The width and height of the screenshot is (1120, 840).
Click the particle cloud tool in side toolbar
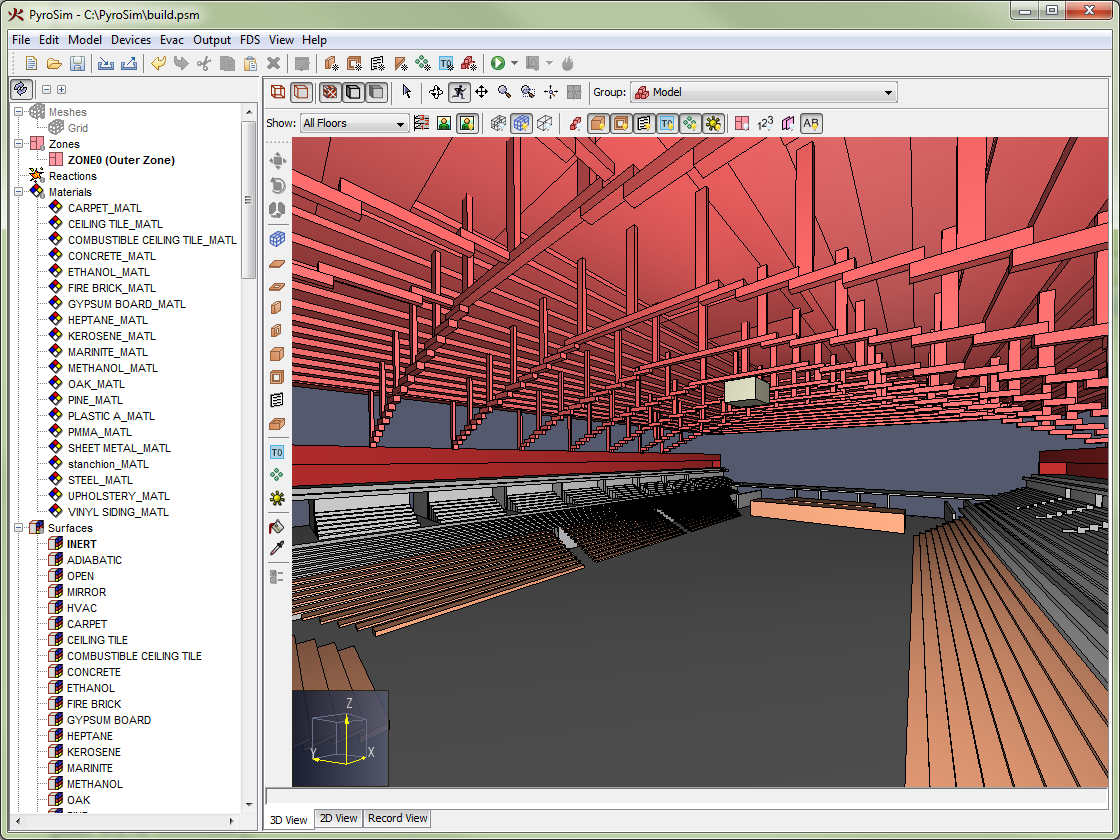coord(277,475)
